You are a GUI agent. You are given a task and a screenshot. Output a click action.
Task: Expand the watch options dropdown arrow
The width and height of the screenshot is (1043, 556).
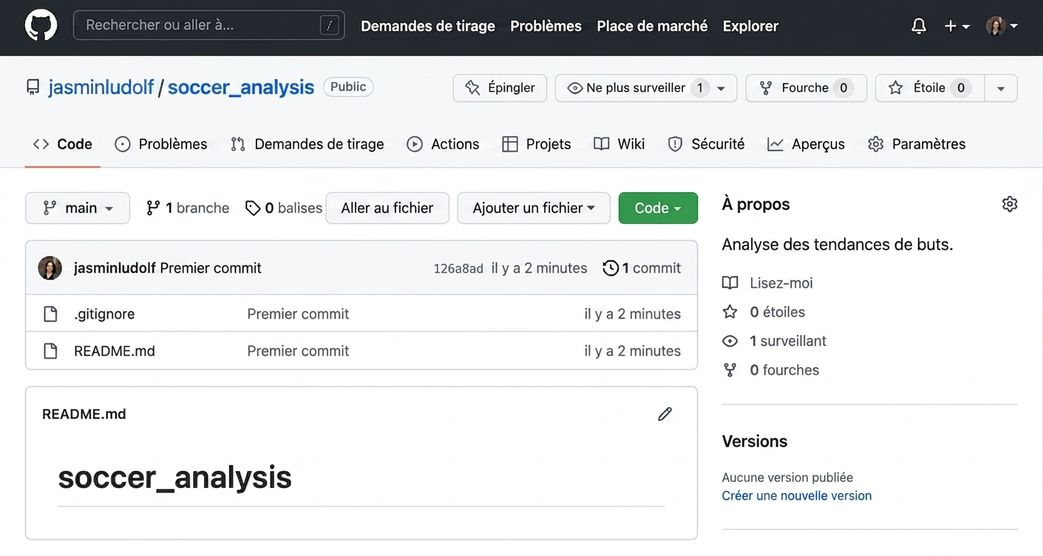(722, 88)
